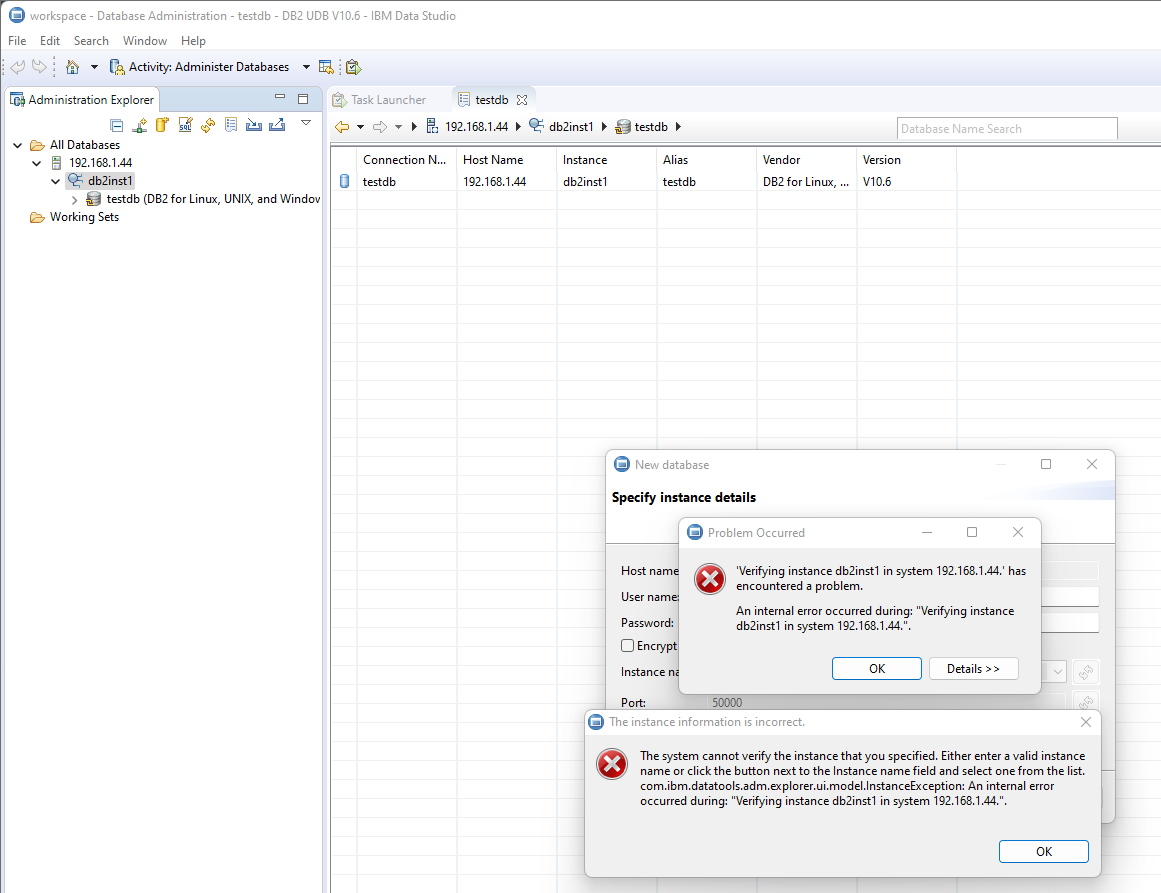The height and width of the screenshot is (893, 1161).
Task: Click the list/properties sheet icon in explorer
Action: click(231, 125)
